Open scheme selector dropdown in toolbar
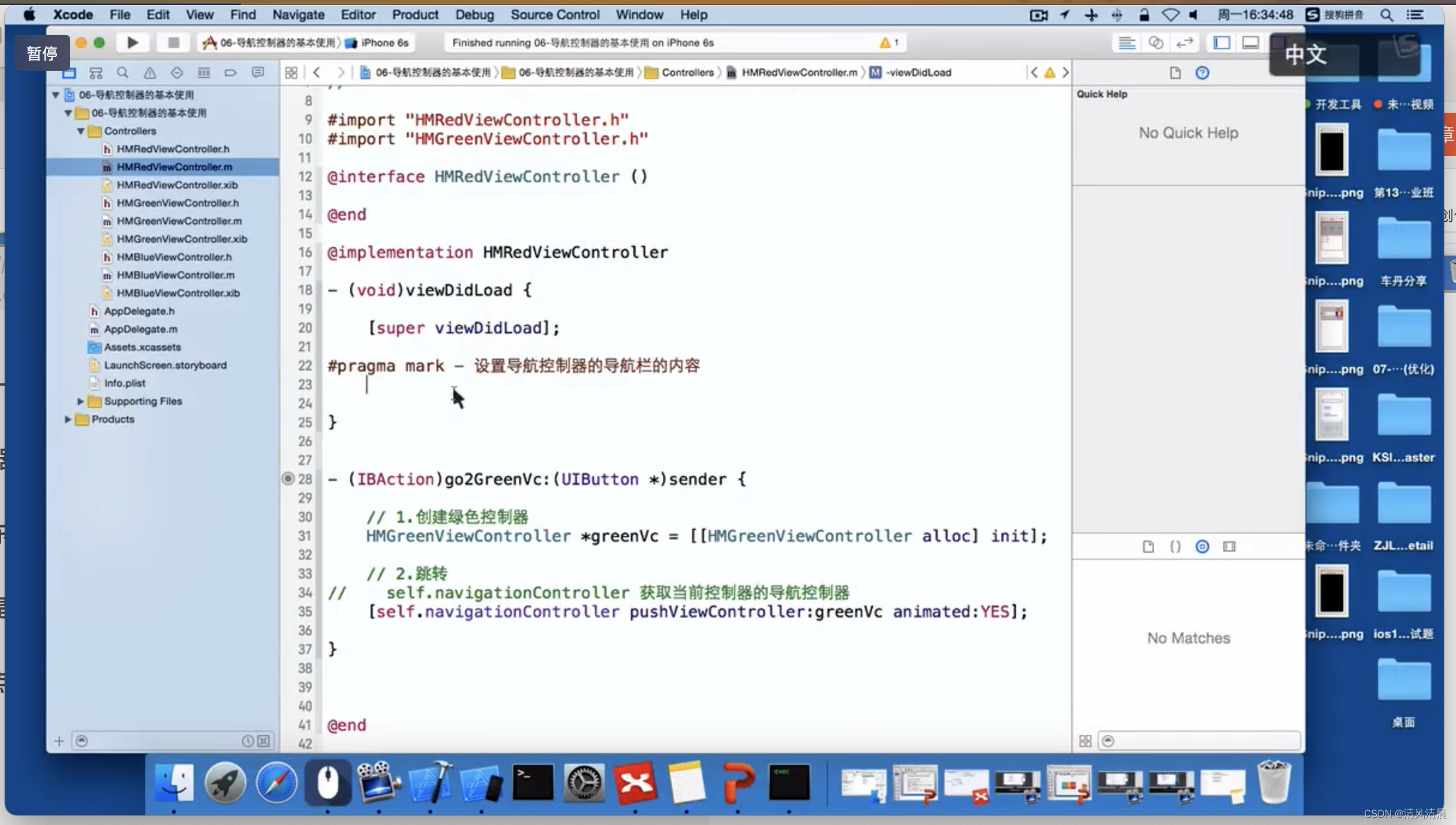Image resolution: width=1456 pixels, height=825 pixels. pos(270,43)
